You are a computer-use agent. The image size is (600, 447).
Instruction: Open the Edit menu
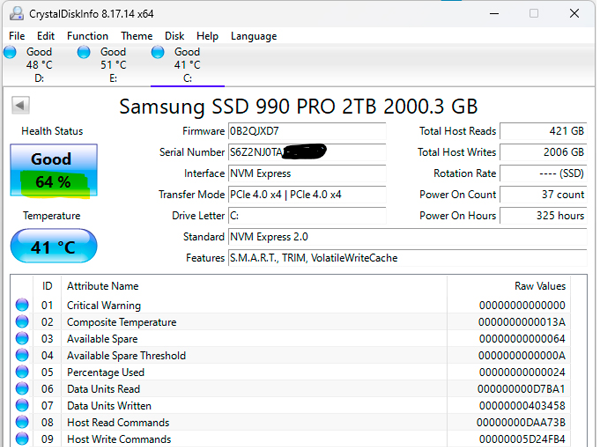46,36
